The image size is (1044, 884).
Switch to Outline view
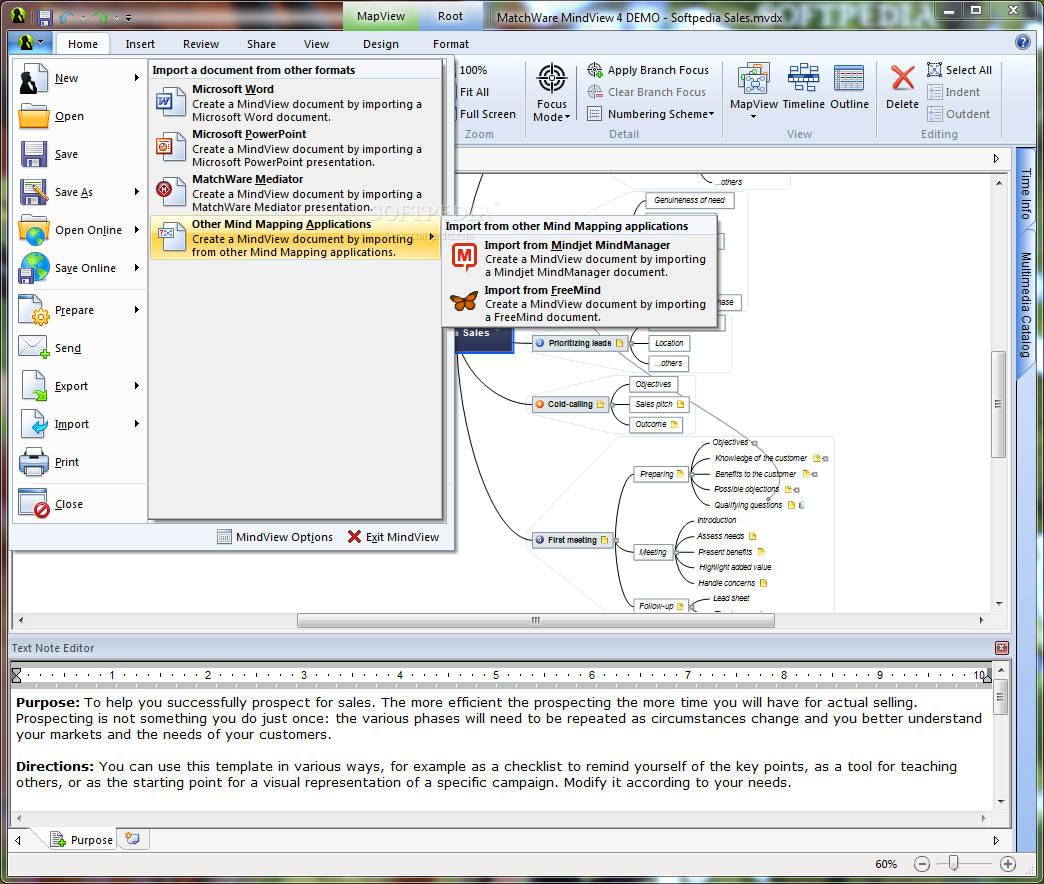click(849, 87)
